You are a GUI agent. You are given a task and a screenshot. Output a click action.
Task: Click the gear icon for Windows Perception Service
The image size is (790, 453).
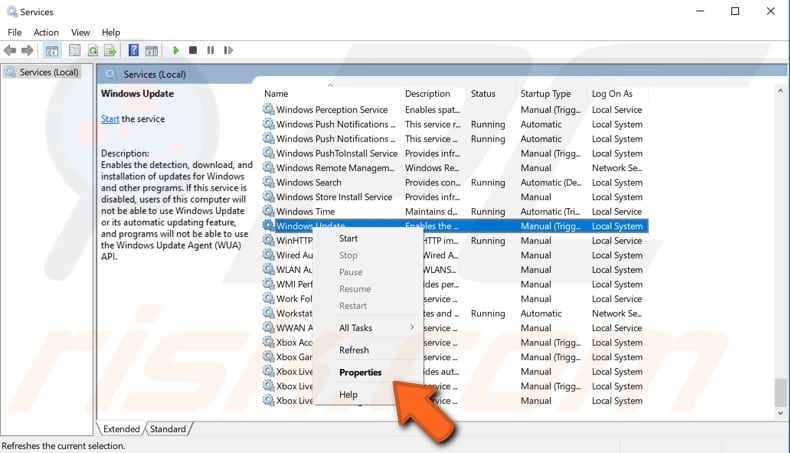(269, 109)
